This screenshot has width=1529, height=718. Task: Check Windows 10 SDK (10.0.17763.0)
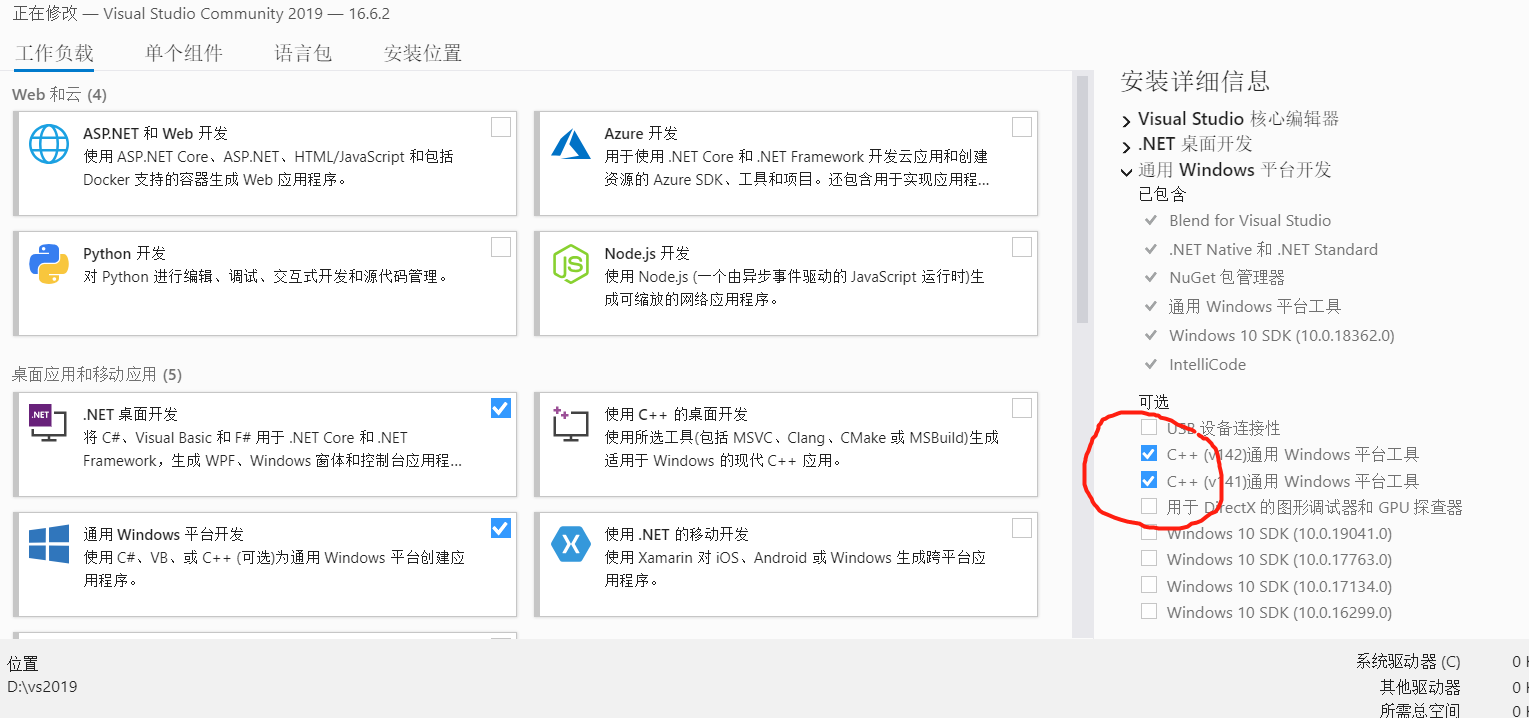pos(1149,559)
